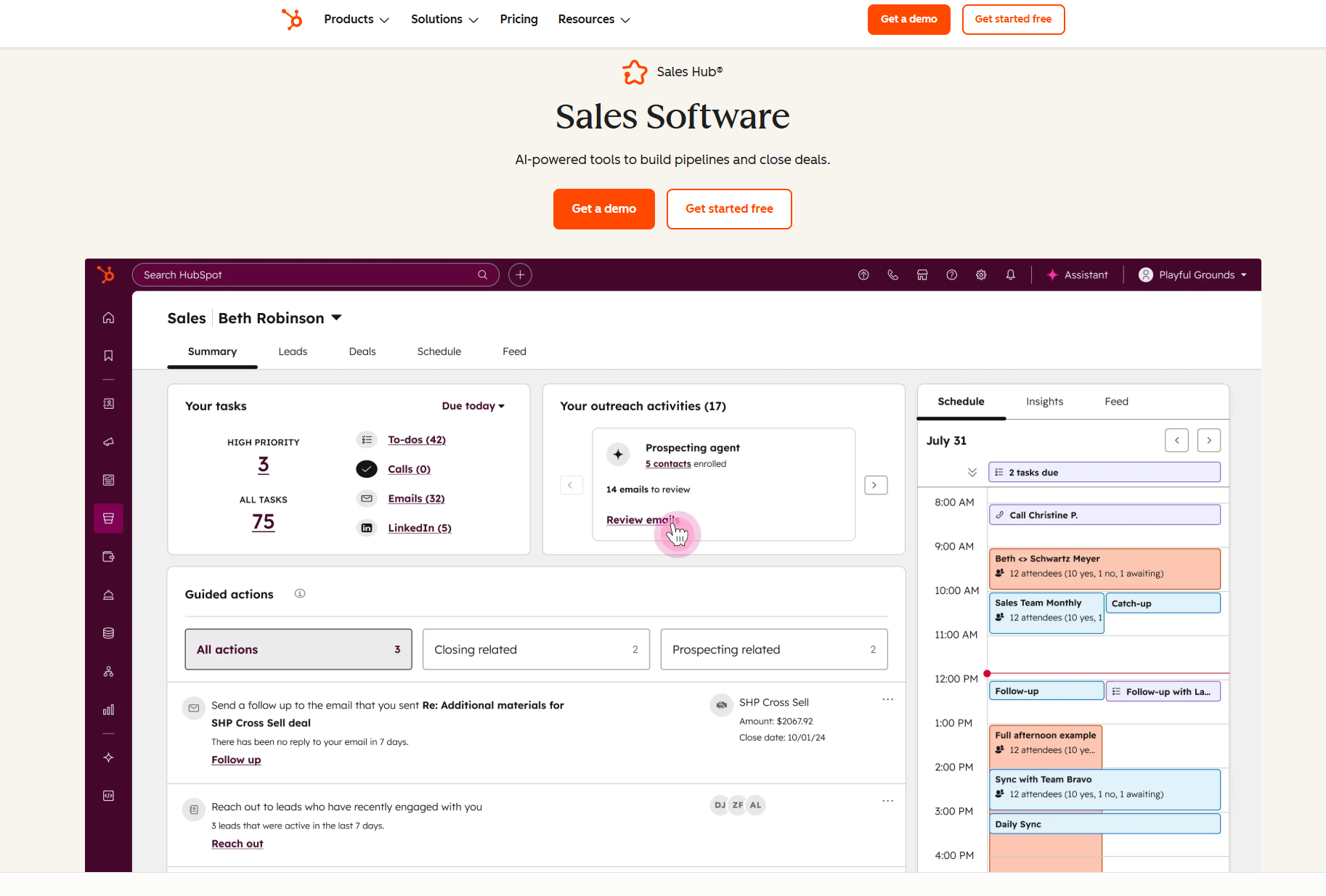
Task: Click the plus create button beside search
Action: click(x=520, y=275)
